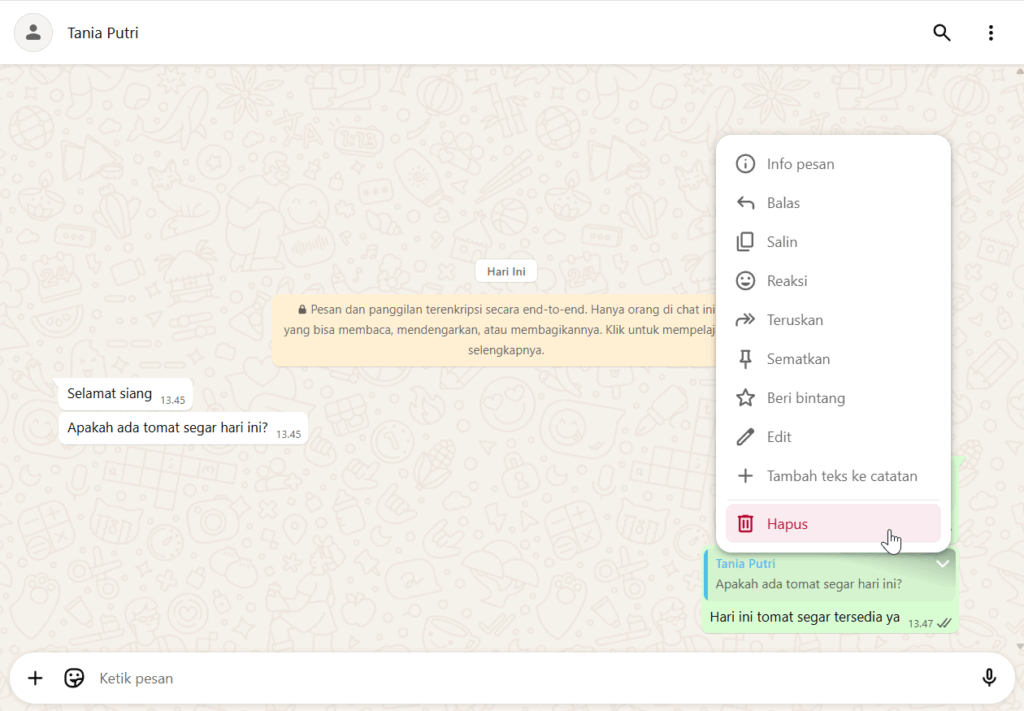
Task: Open the three-dot more options menu
Action: [x=990, y=33]
